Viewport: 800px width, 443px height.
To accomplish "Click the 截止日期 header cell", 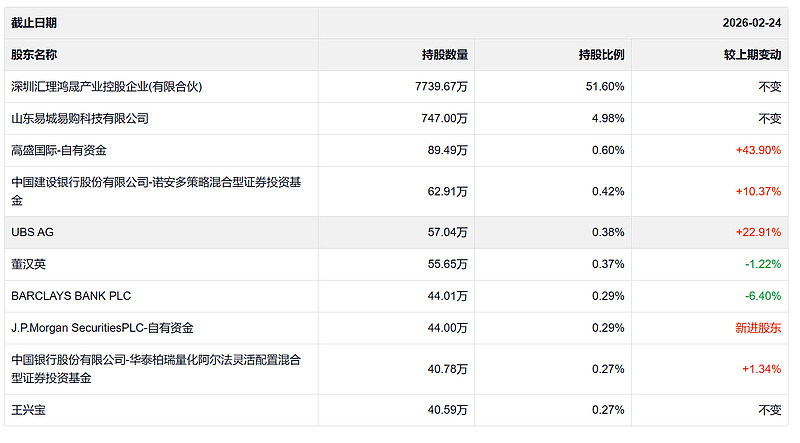I will coord(35,23).
